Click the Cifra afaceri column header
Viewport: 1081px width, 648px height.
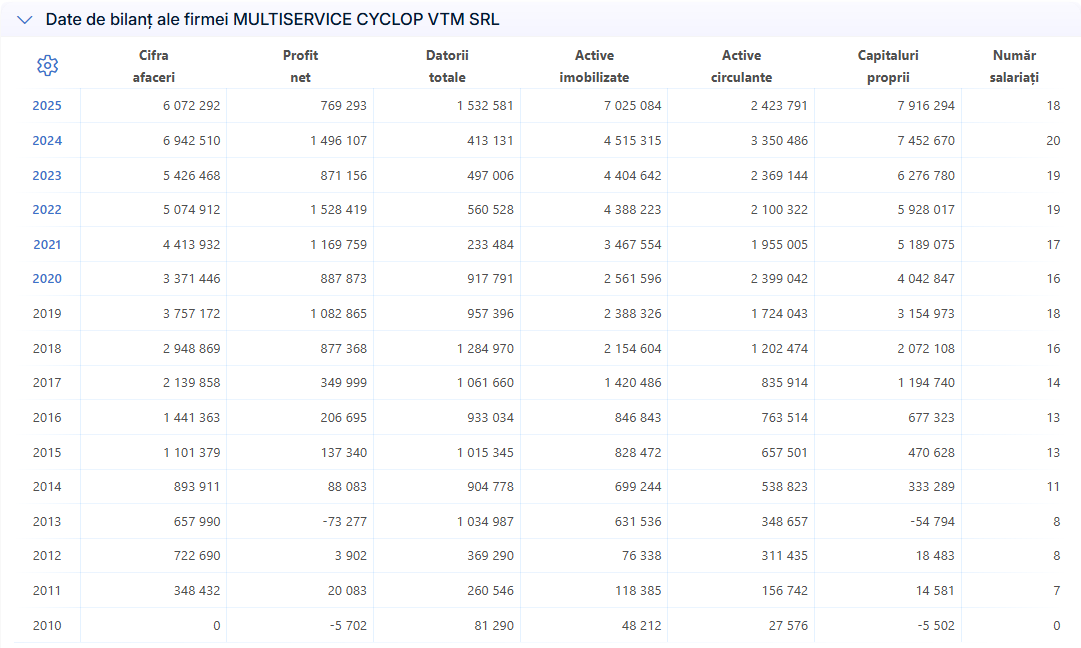click(x=154, y=66)
